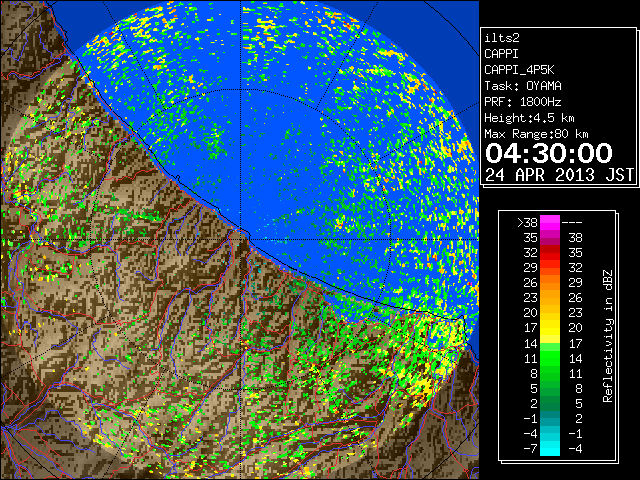Select the 'Max Range:80 km' text
The image size is (640, 480).
click(536, 134)
